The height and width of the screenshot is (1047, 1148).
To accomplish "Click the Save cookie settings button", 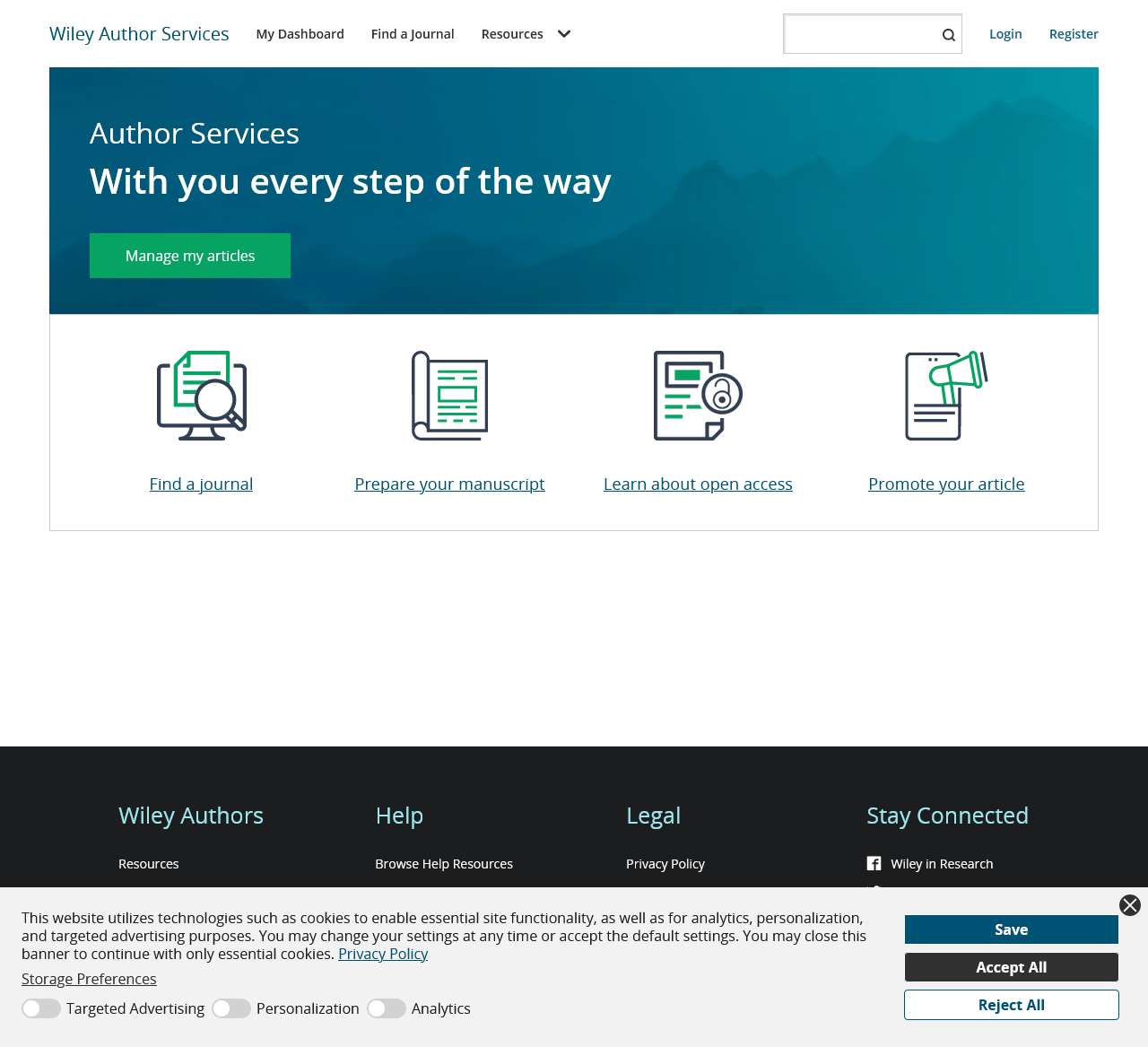I will (x=1012, y=929).
